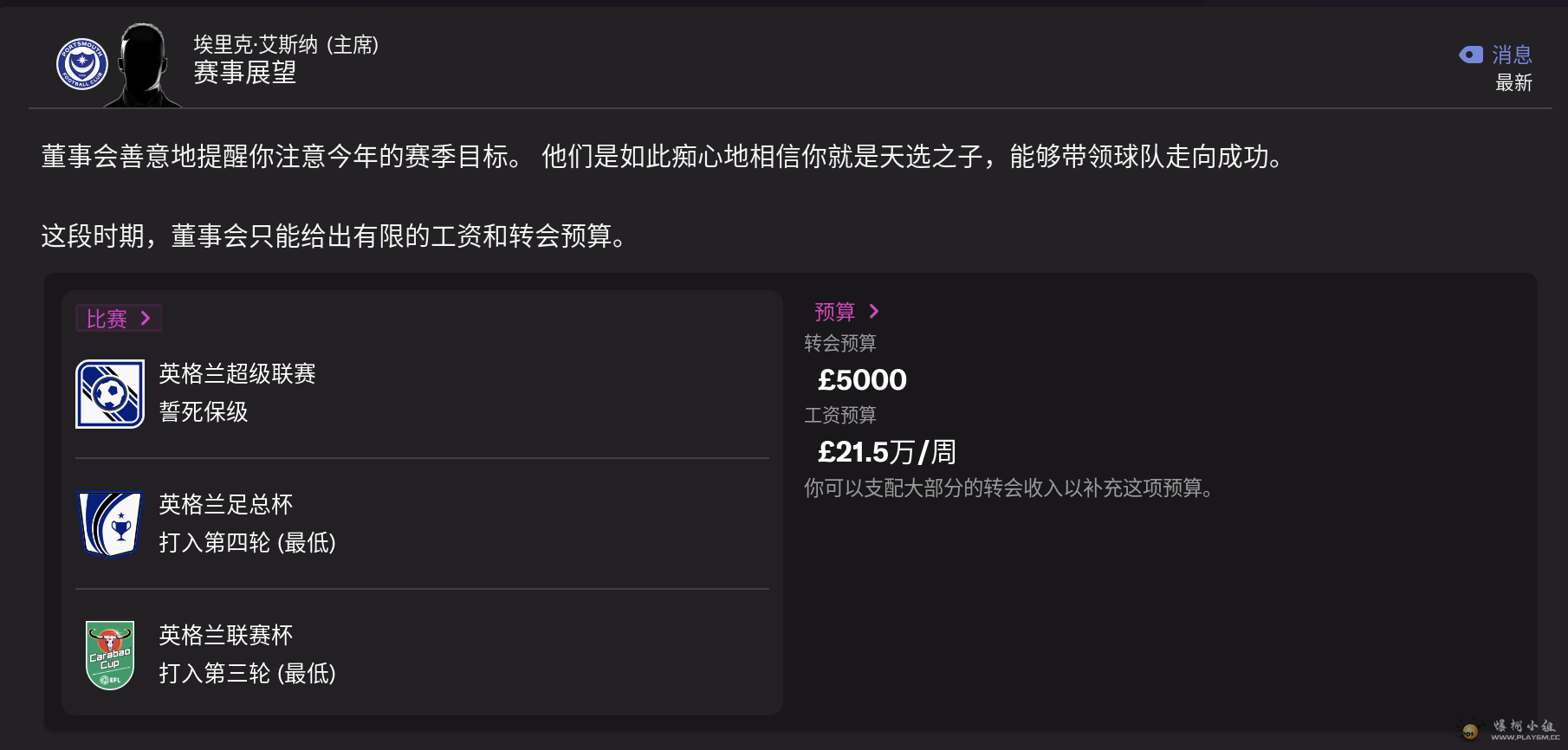Click the 赛事展望 heading
The height and width of the screenshot is (750, 1568).
coord(245,73)
